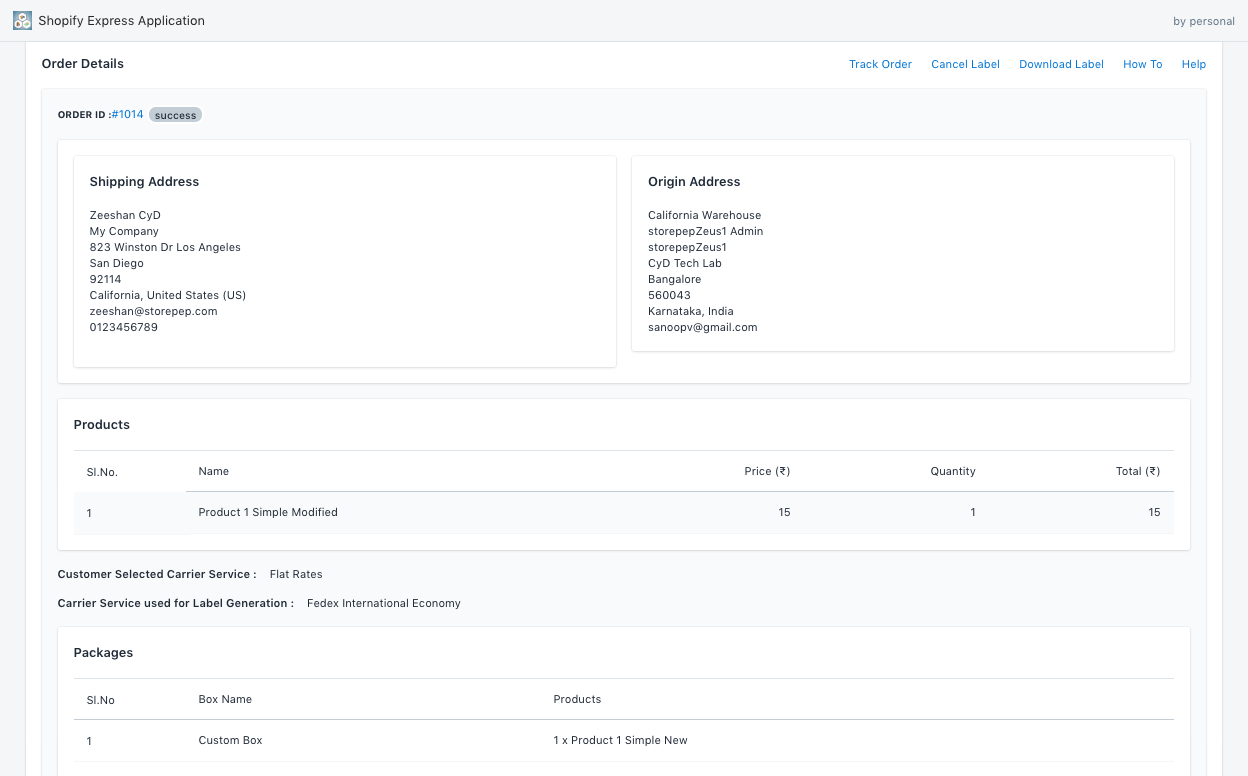The height and width of the screenshot is (776, 1248).
Task: Click the 1 x Product 1 Simple New cell
Action: (620, 740)
